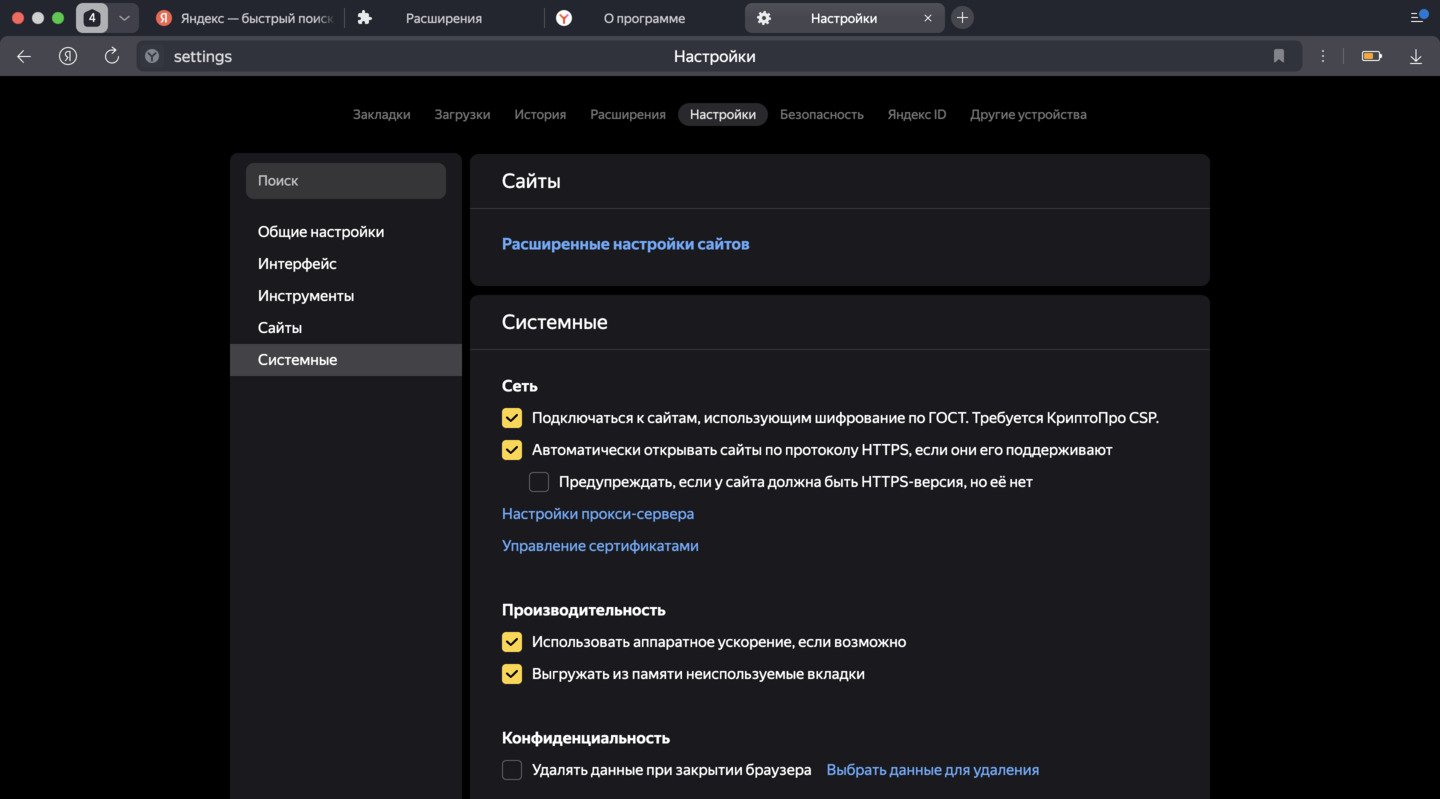Uncheck hardware acceleration checkbox

pos(512,642)
